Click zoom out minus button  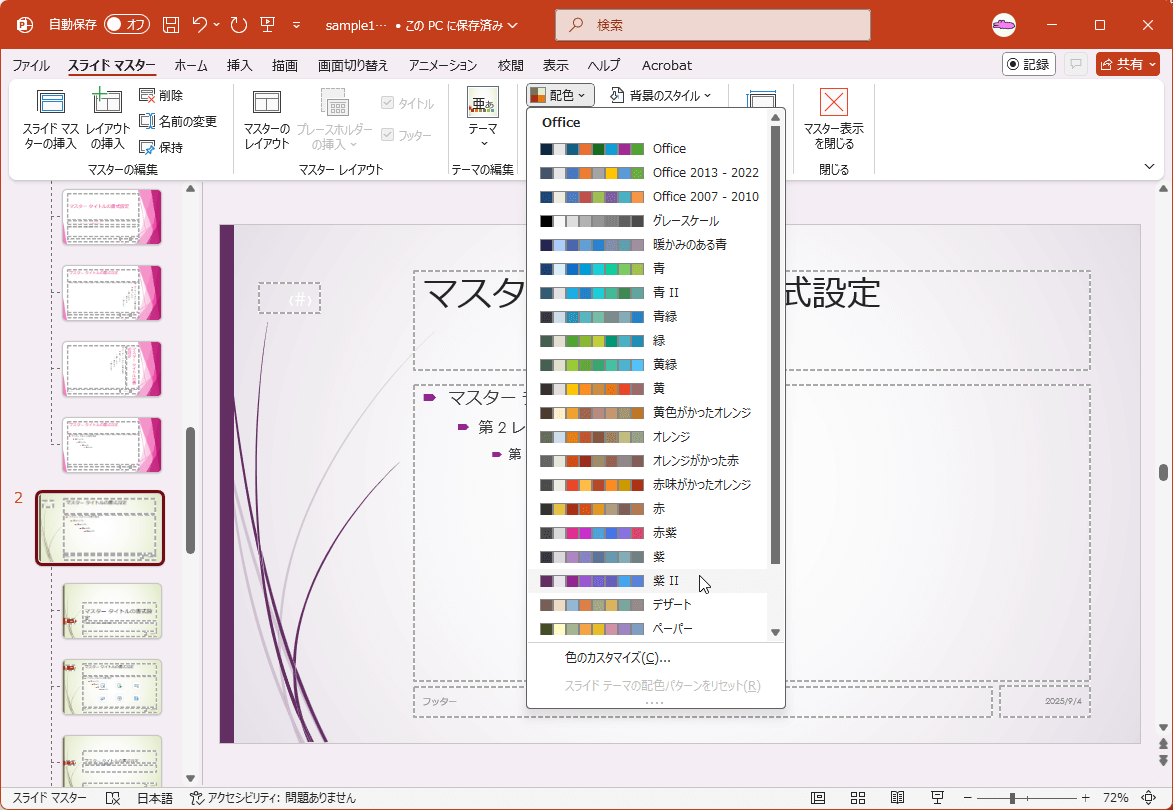[967, 798]
